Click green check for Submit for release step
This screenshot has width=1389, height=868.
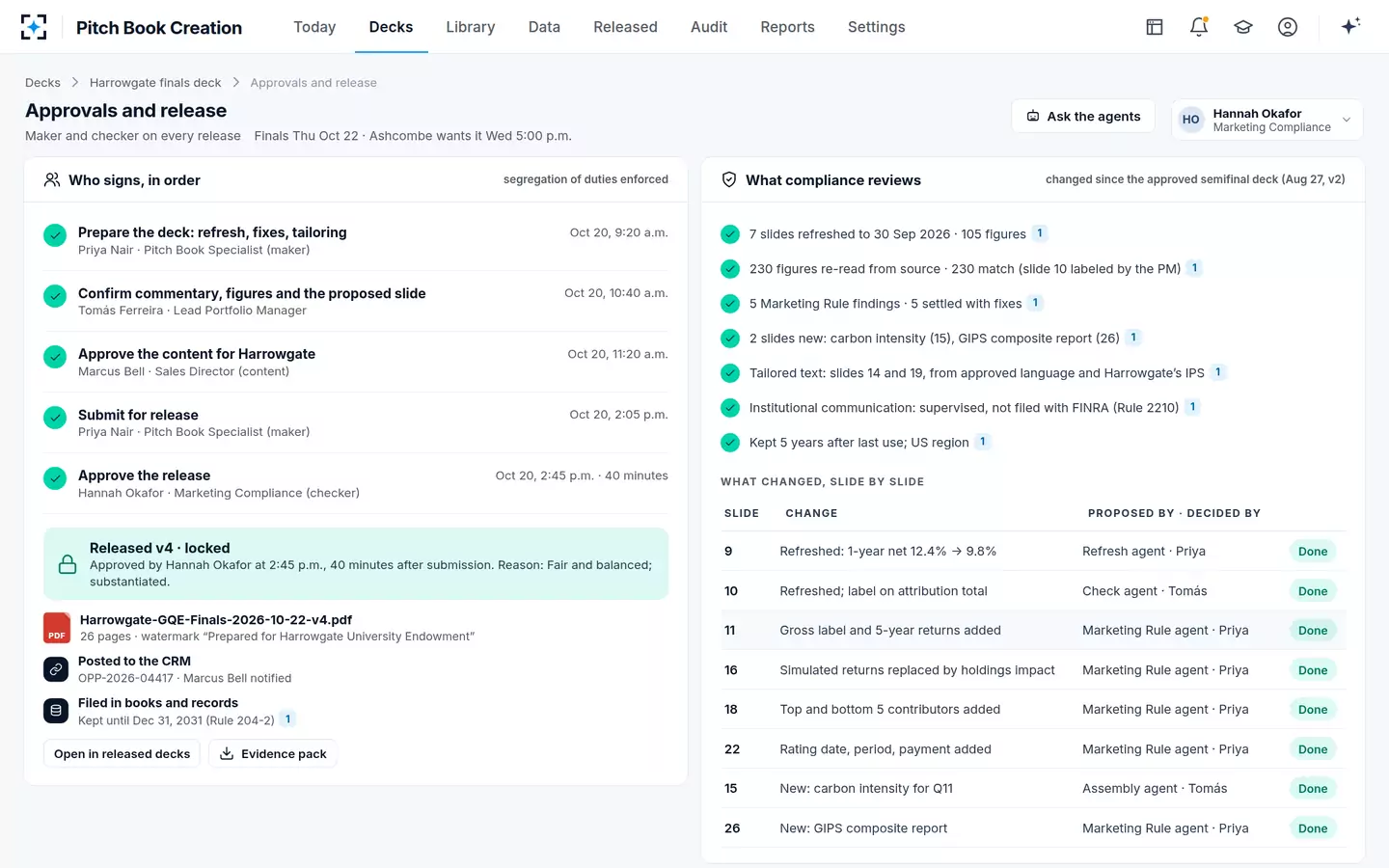[x=55, y=417]
